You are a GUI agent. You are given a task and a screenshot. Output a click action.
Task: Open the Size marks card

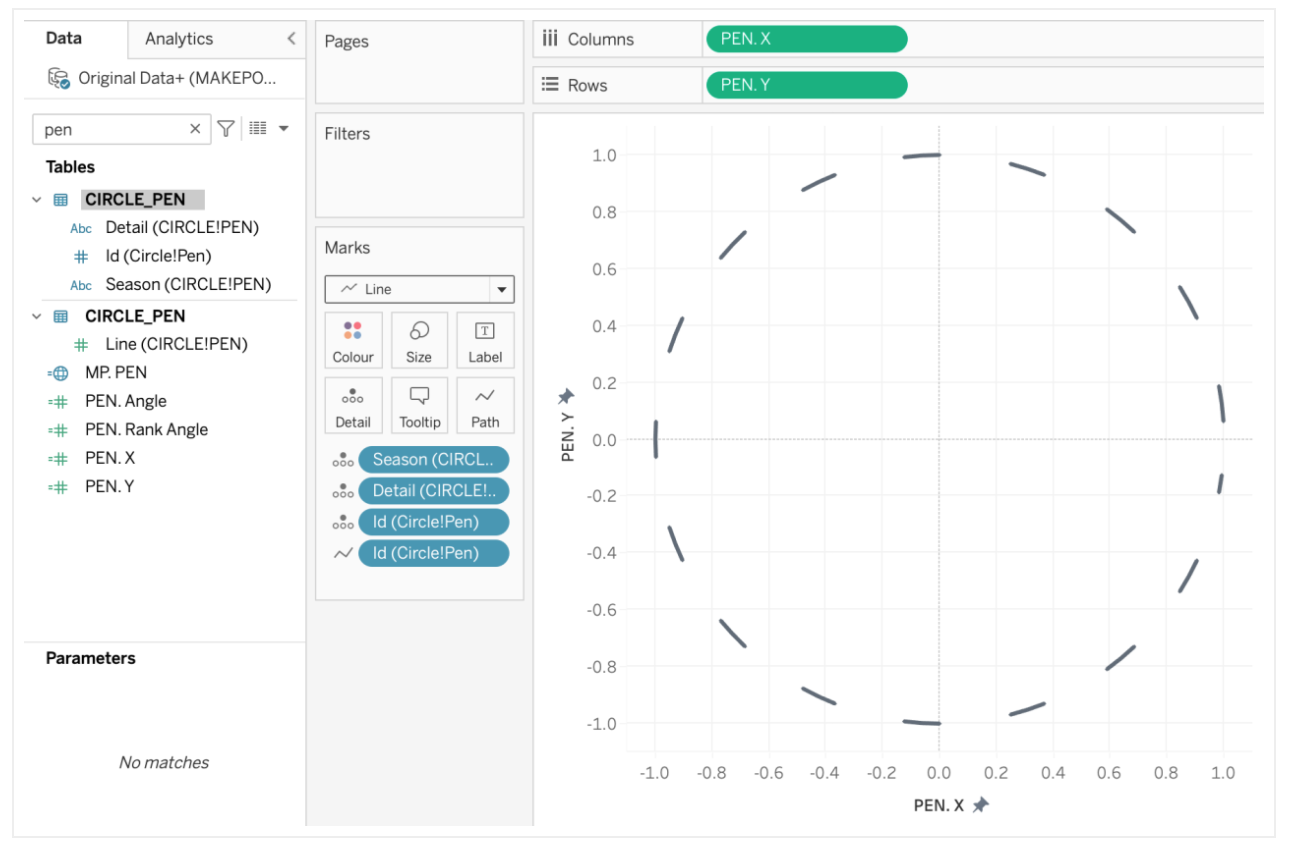coord(419,340)
